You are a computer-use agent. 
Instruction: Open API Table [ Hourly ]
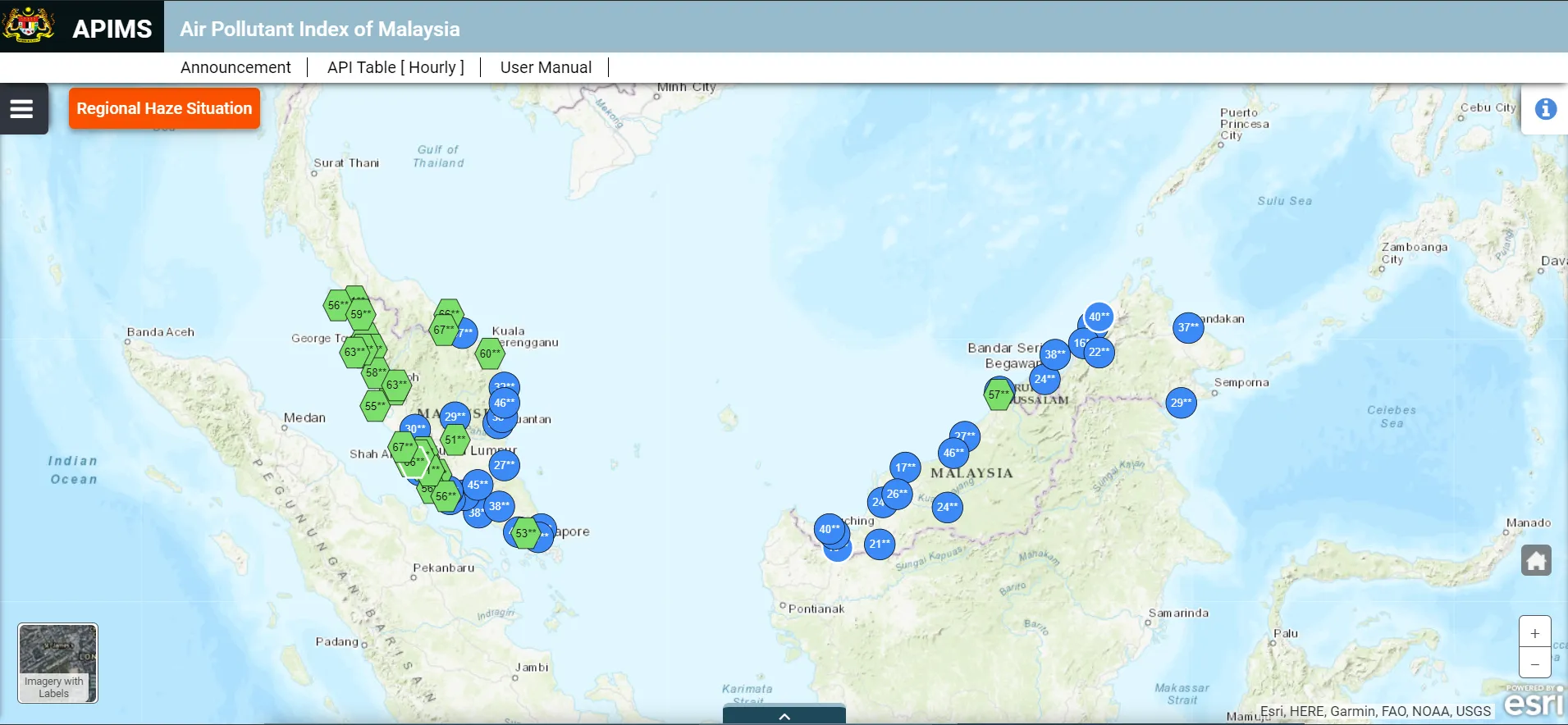tap(395, 67)
